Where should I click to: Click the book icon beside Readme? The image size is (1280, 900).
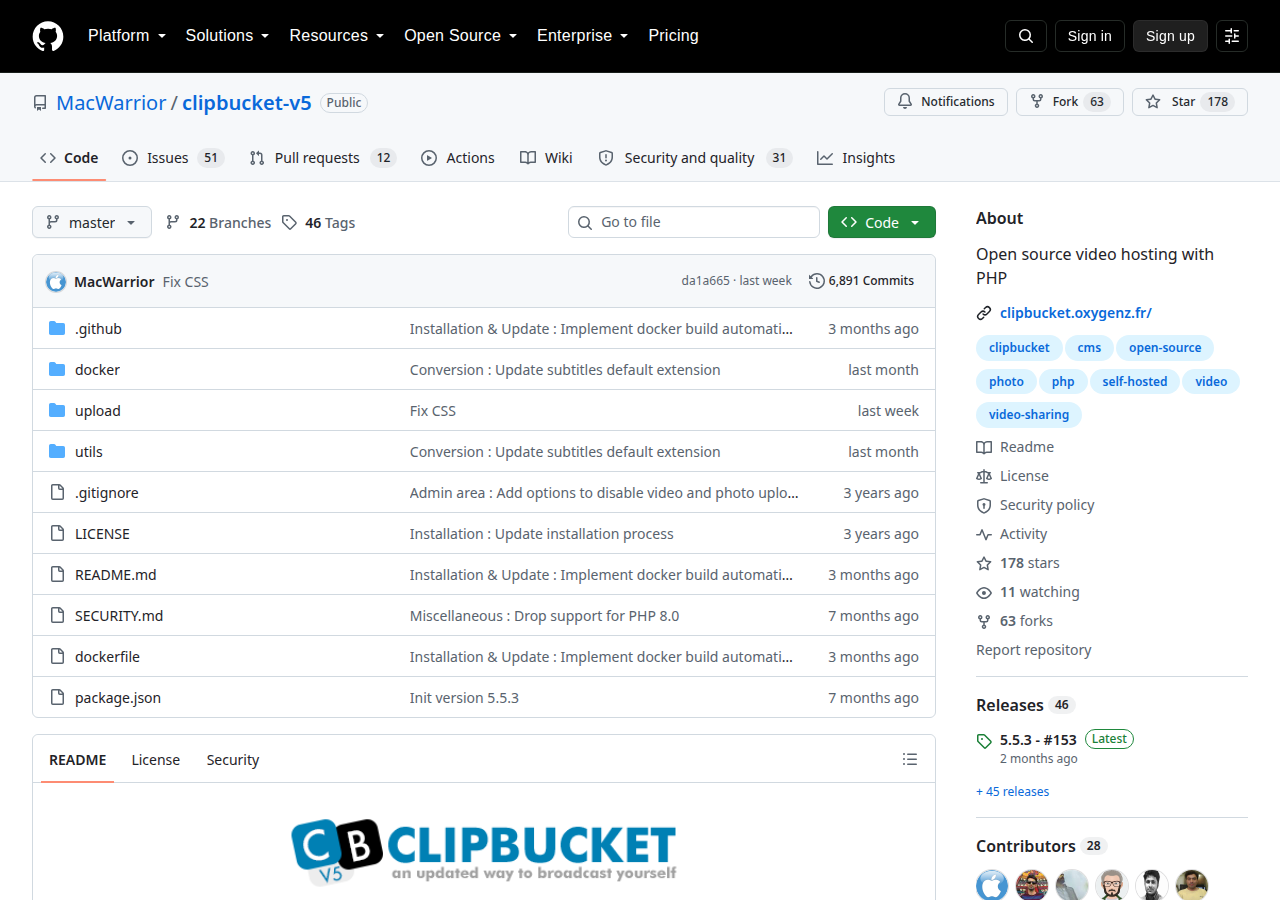pos(984,448)
